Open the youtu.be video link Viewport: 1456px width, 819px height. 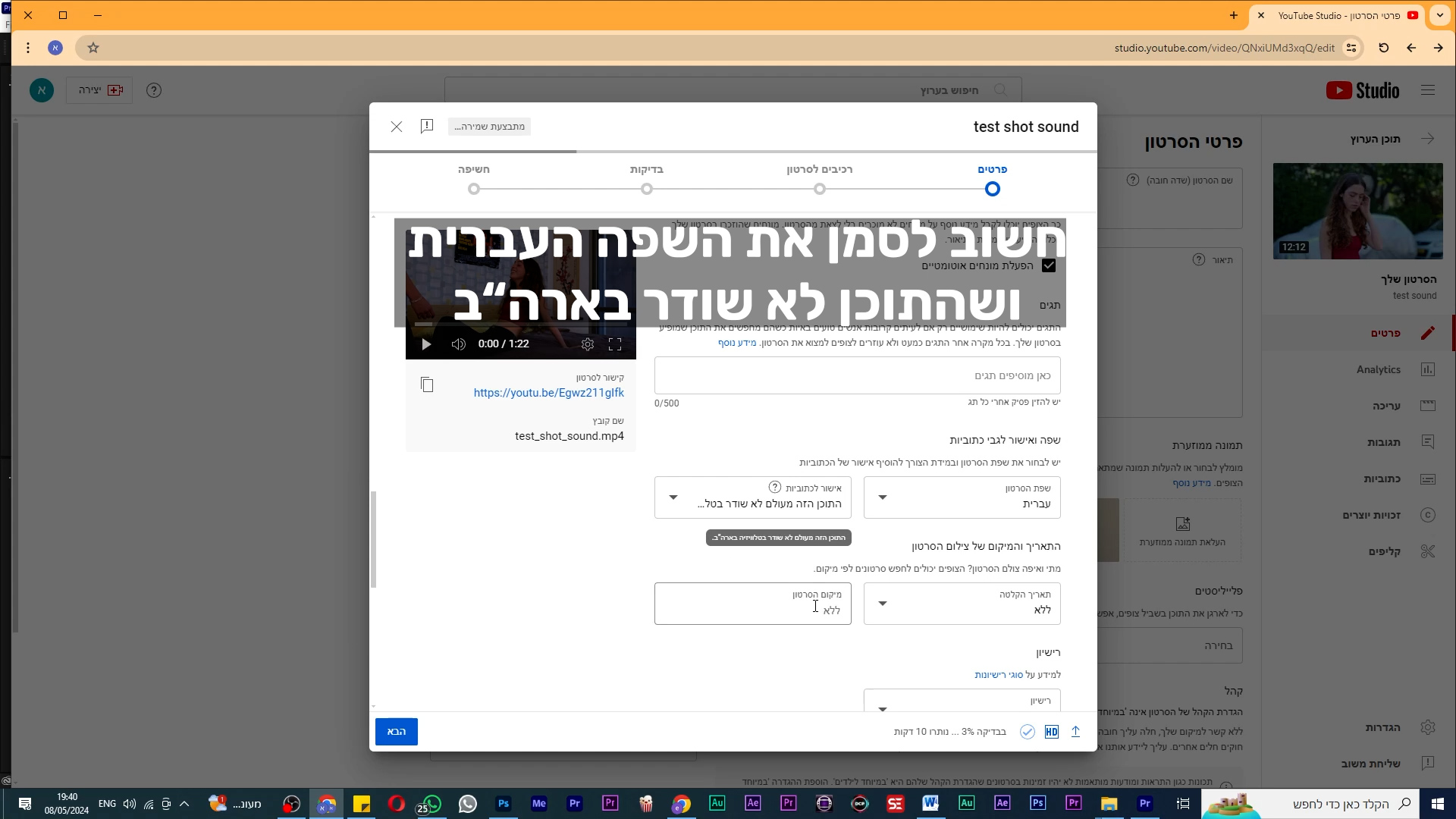[548, 393]
